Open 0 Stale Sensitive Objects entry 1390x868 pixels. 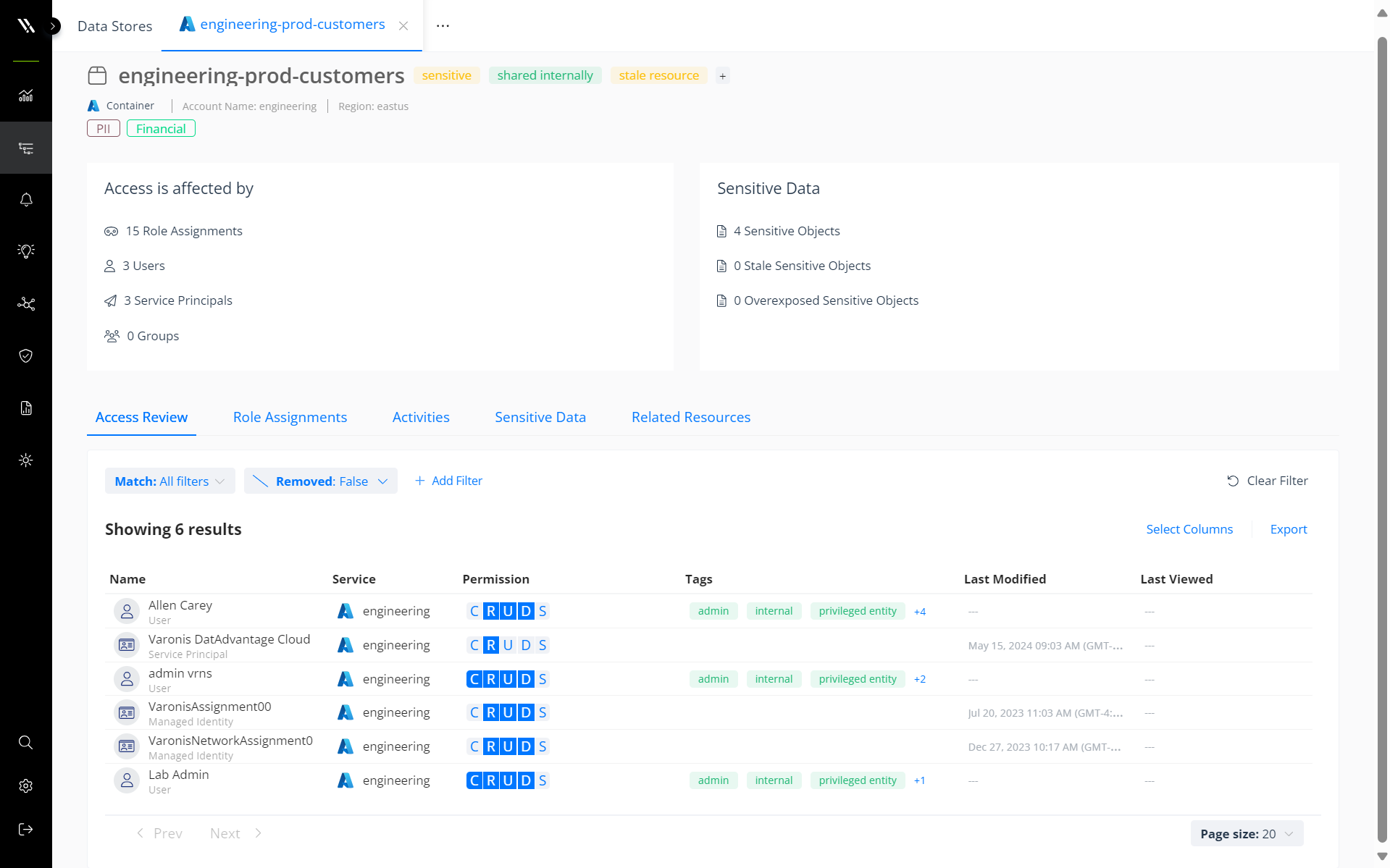[794, 266]
